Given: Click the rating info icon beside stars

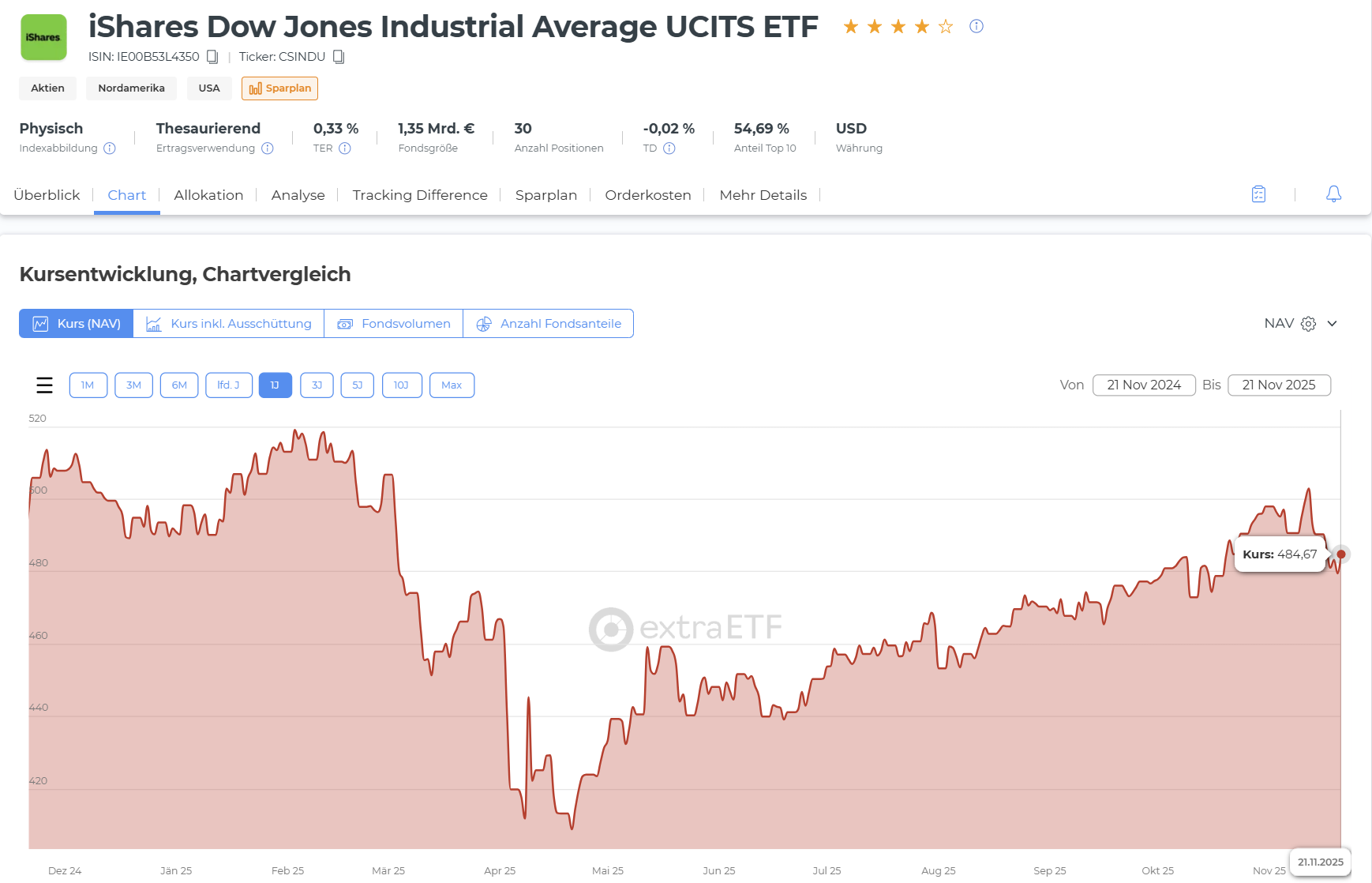Looking at the screenshot, I should click(x=977, y=26).
